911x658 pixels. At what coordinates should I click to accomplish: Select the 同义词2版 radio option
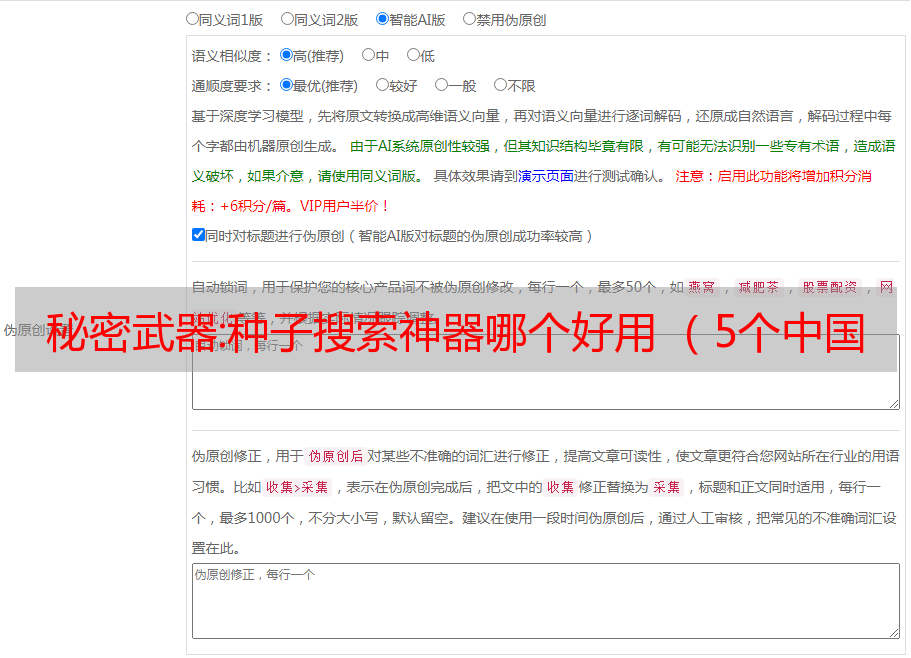(x=287, y=19)
